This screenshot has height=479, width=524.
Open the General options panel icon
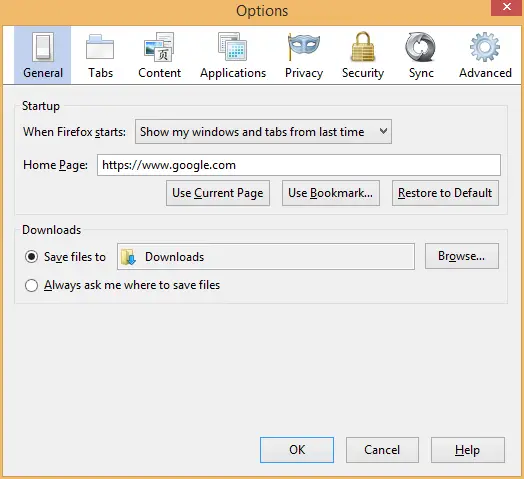(x=42, y=47)
